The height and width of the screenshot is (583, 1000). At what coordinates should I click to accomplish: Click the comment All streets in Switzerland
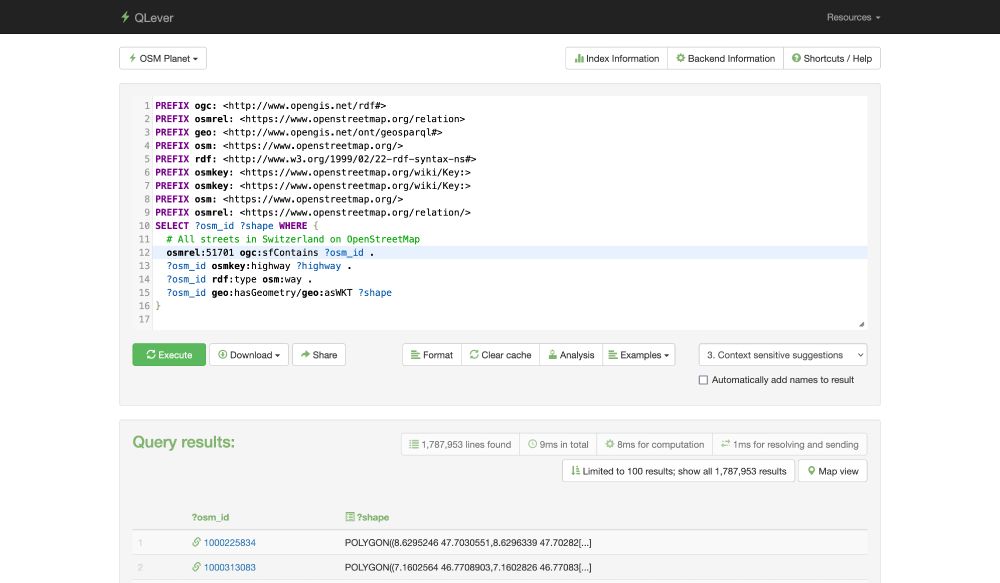coord(293,239)
